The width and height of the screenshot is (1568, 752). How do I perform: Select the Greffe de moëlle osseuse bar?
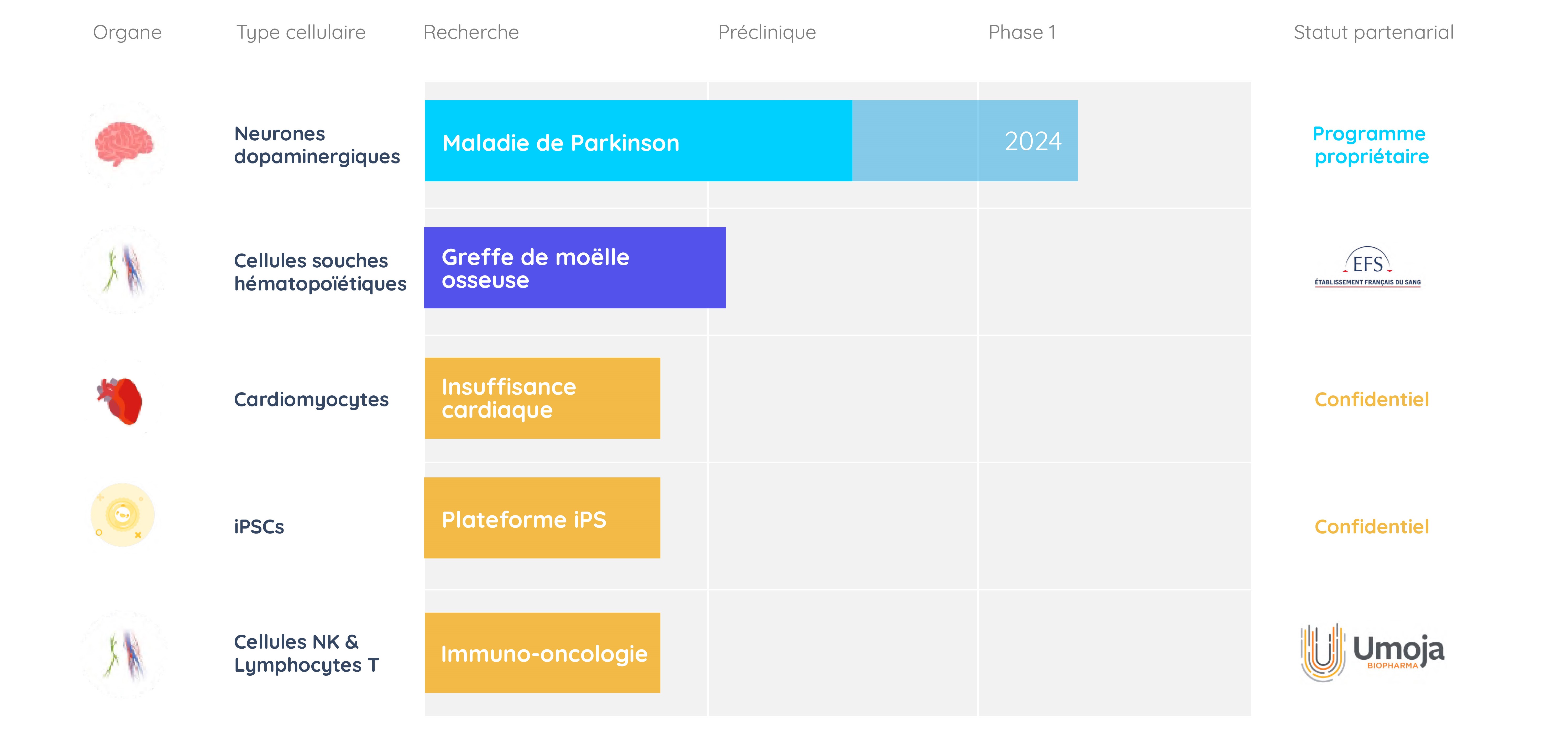575,268
